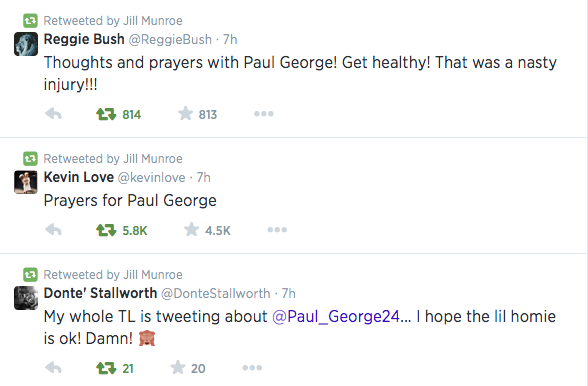Reply to Reggie Bush's tweet
This screenshot has height=386, width=588.
(53, 114)
